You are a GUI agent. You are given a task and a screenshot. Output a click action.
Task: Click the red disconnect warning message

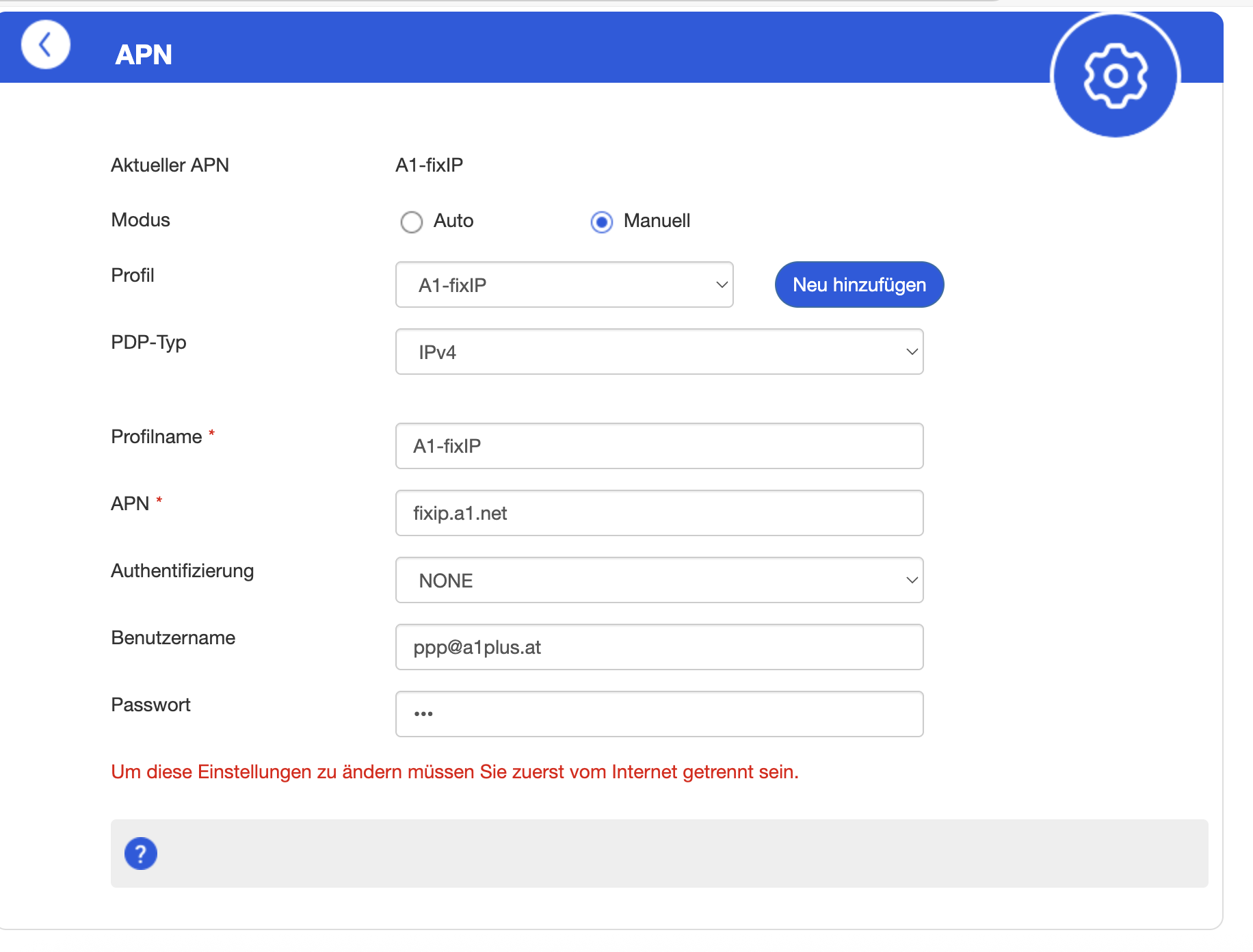click(455, 772)
